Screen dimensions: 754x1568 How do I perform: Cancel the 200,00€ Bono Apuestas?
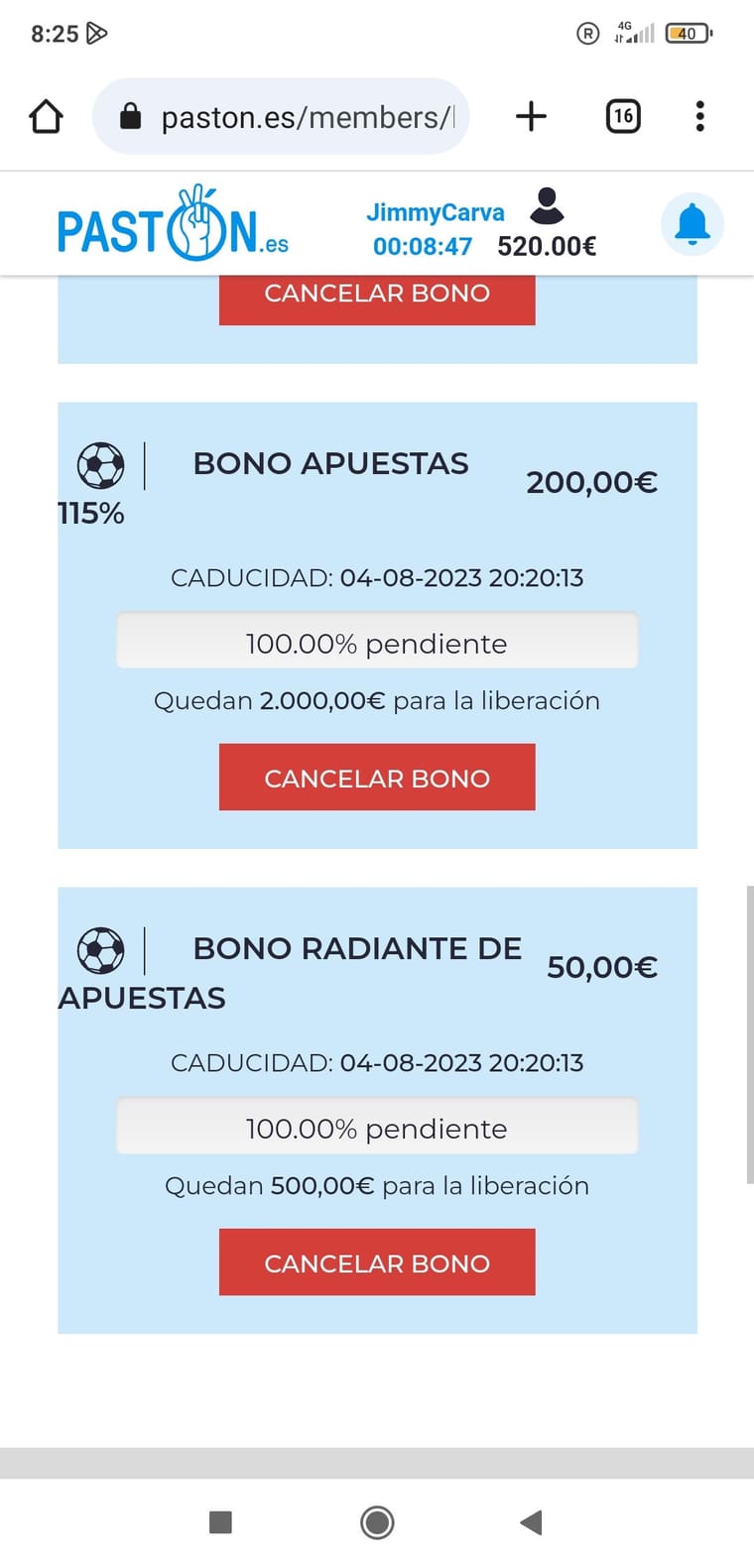(x=377, y=778)
